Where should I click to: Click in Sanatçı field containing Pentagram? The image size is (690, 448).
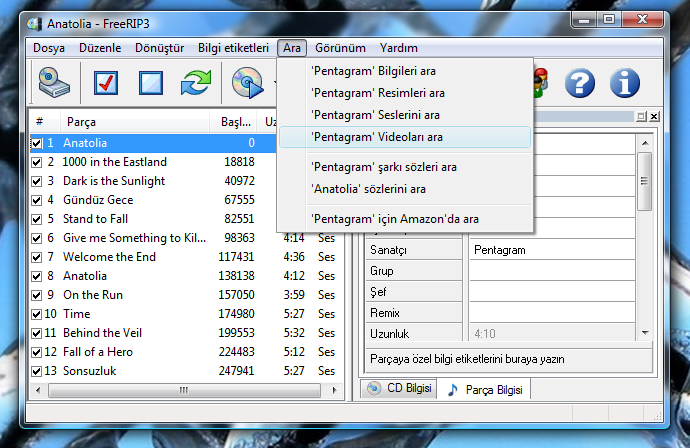coord(552,250)
